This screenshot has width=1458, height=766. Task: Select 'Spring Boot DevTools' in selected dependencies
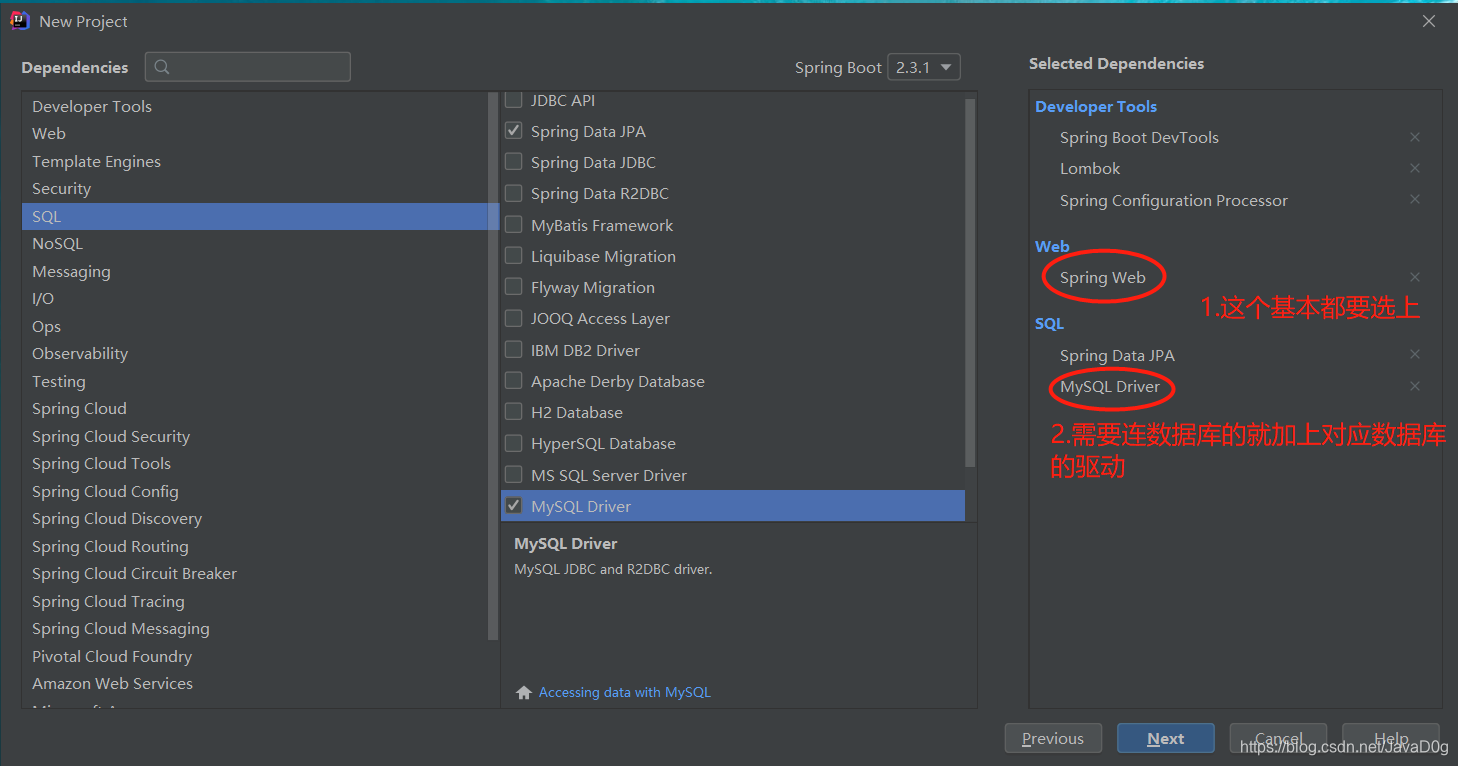point(1139,137)
